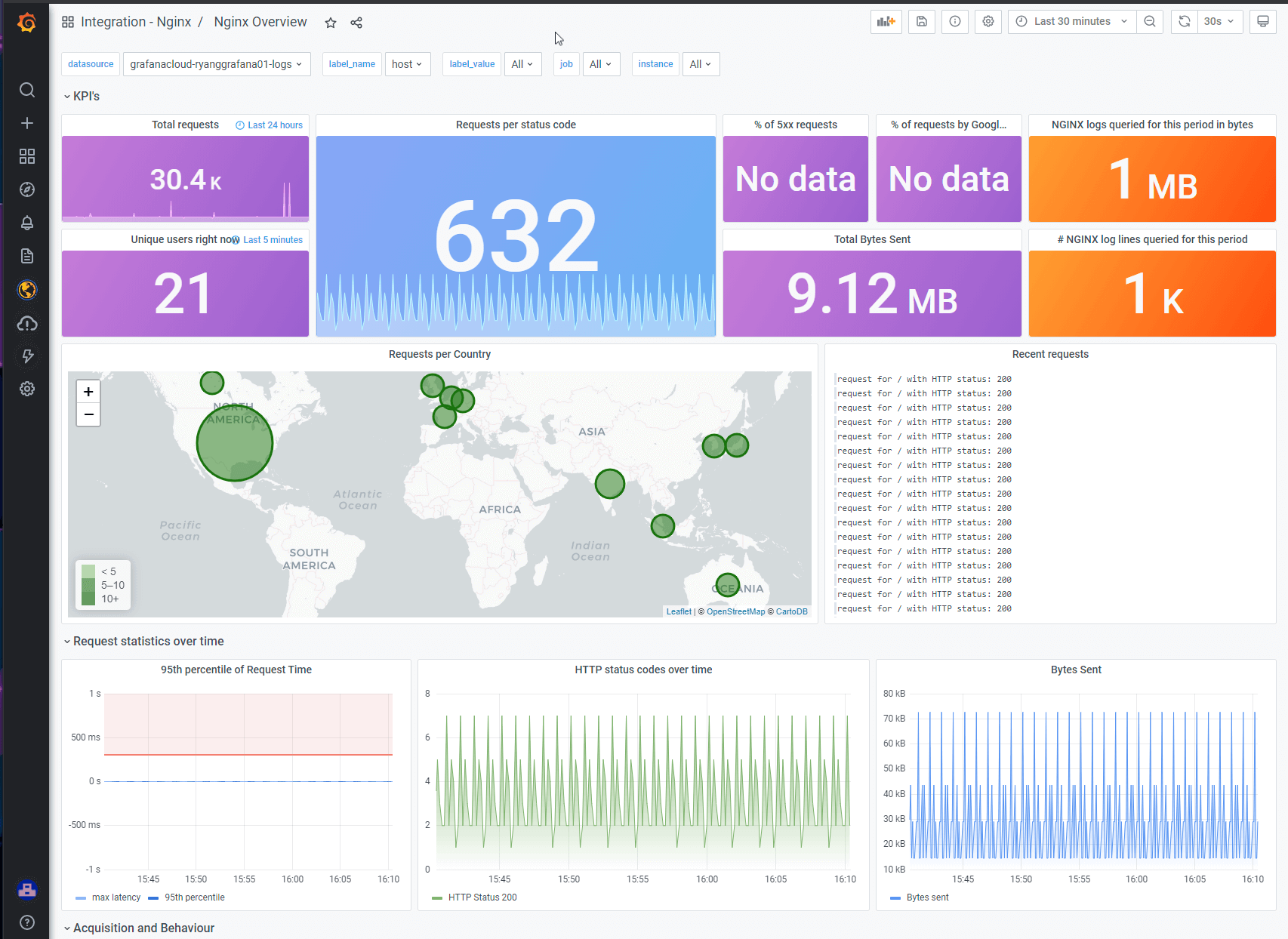Star the Nginx Overview dashboard

330,23
